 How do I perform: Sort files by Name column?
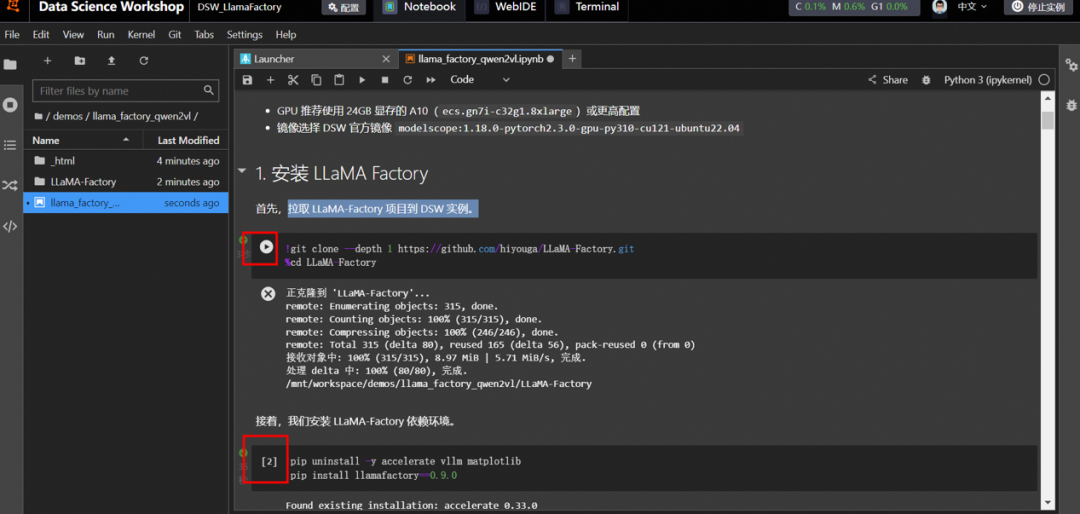pos(81,140)
